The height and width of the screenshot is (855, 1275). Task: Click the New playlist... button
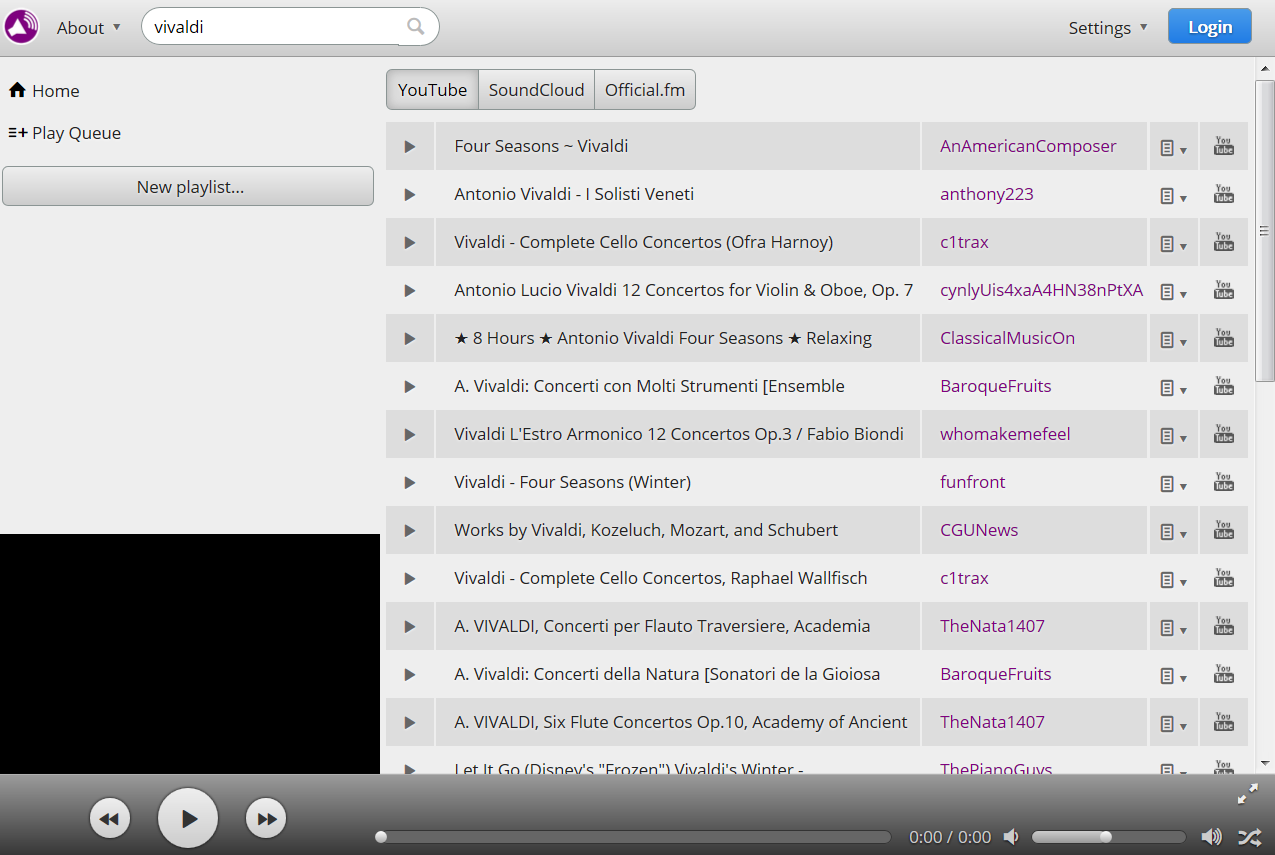click(188, 187)
